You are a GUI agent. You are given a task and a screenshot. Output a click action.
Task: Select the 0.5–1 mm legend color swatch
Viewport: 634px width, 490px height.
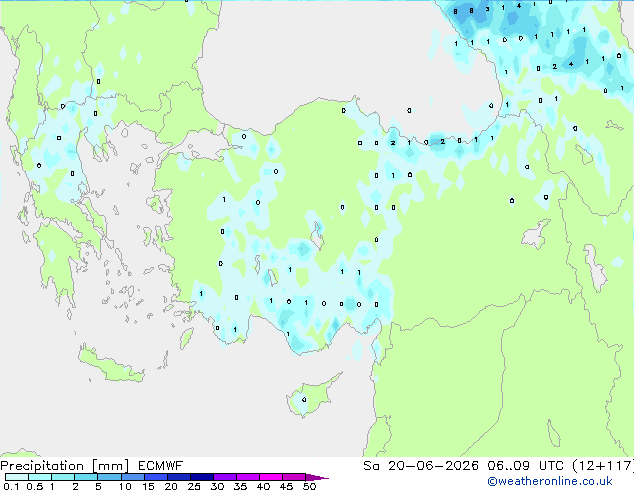tap(40, 477)
